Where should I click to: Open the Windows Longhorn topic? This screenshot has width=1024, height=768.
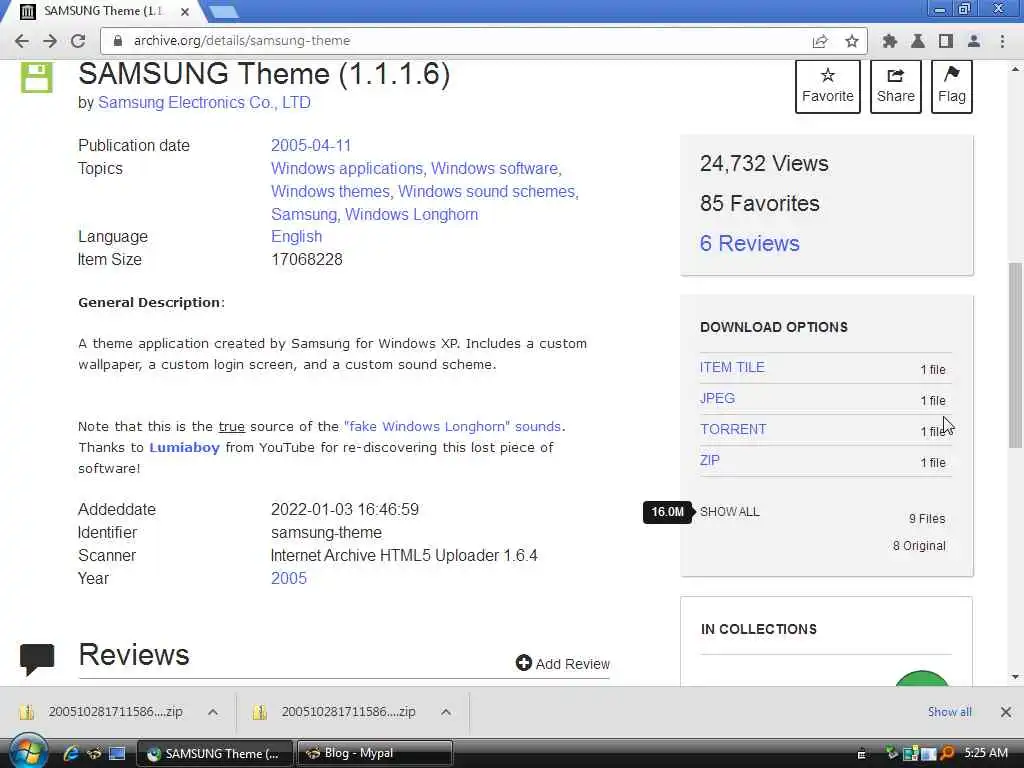(x=411, y=214)
